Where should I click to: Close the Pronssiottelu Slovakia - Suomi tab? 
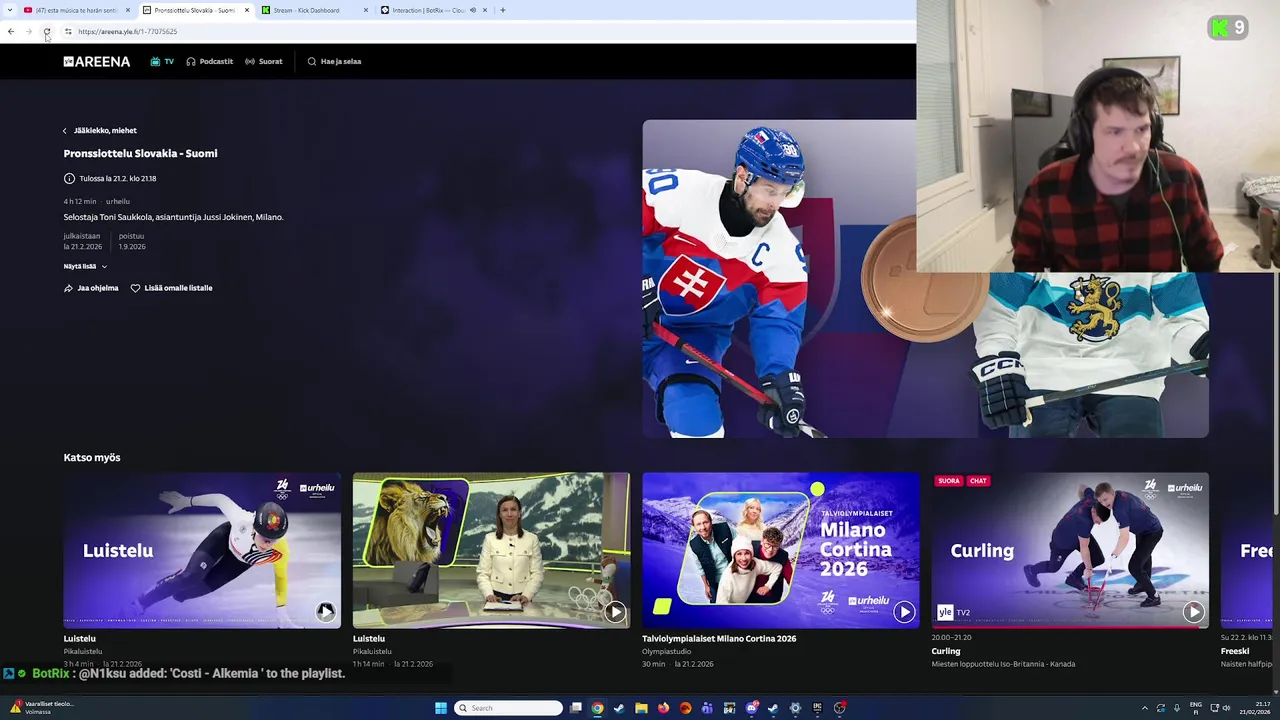click(x=246, y=10)
